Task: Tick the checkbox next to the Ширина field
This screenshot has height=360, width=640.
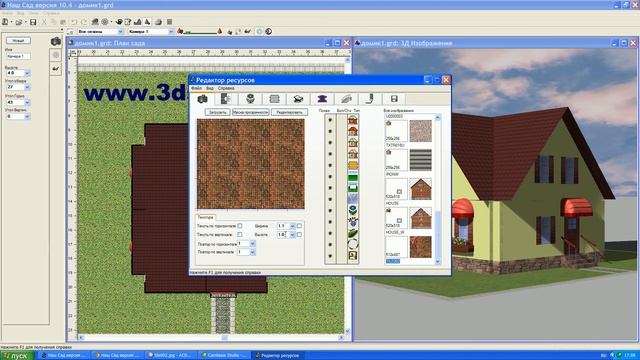Action: point(299,226)
